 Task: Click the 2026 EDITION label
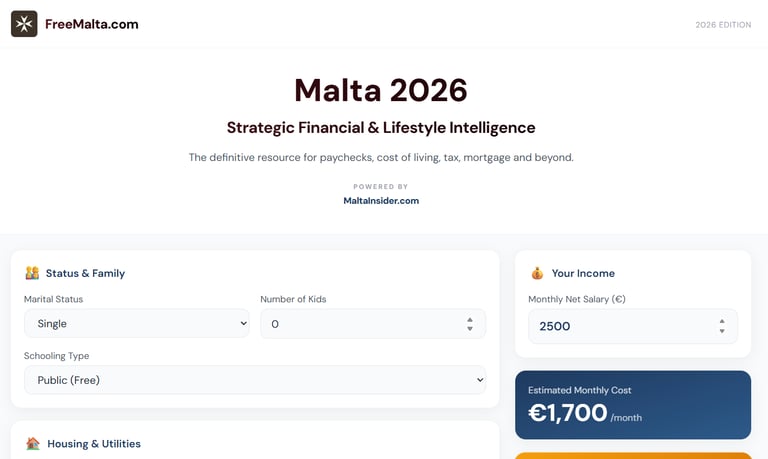pyautogui.click(x=723, y=25)
